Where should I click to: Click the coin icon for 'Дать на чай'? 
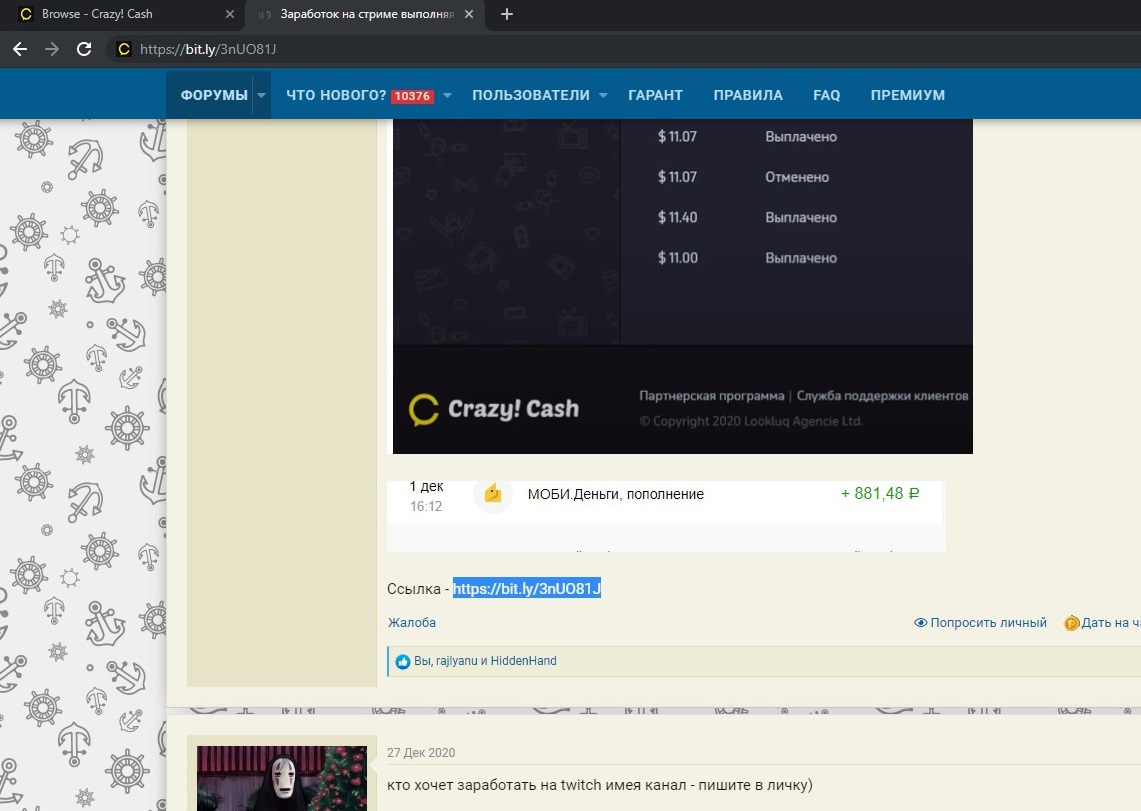[1071, 623]
